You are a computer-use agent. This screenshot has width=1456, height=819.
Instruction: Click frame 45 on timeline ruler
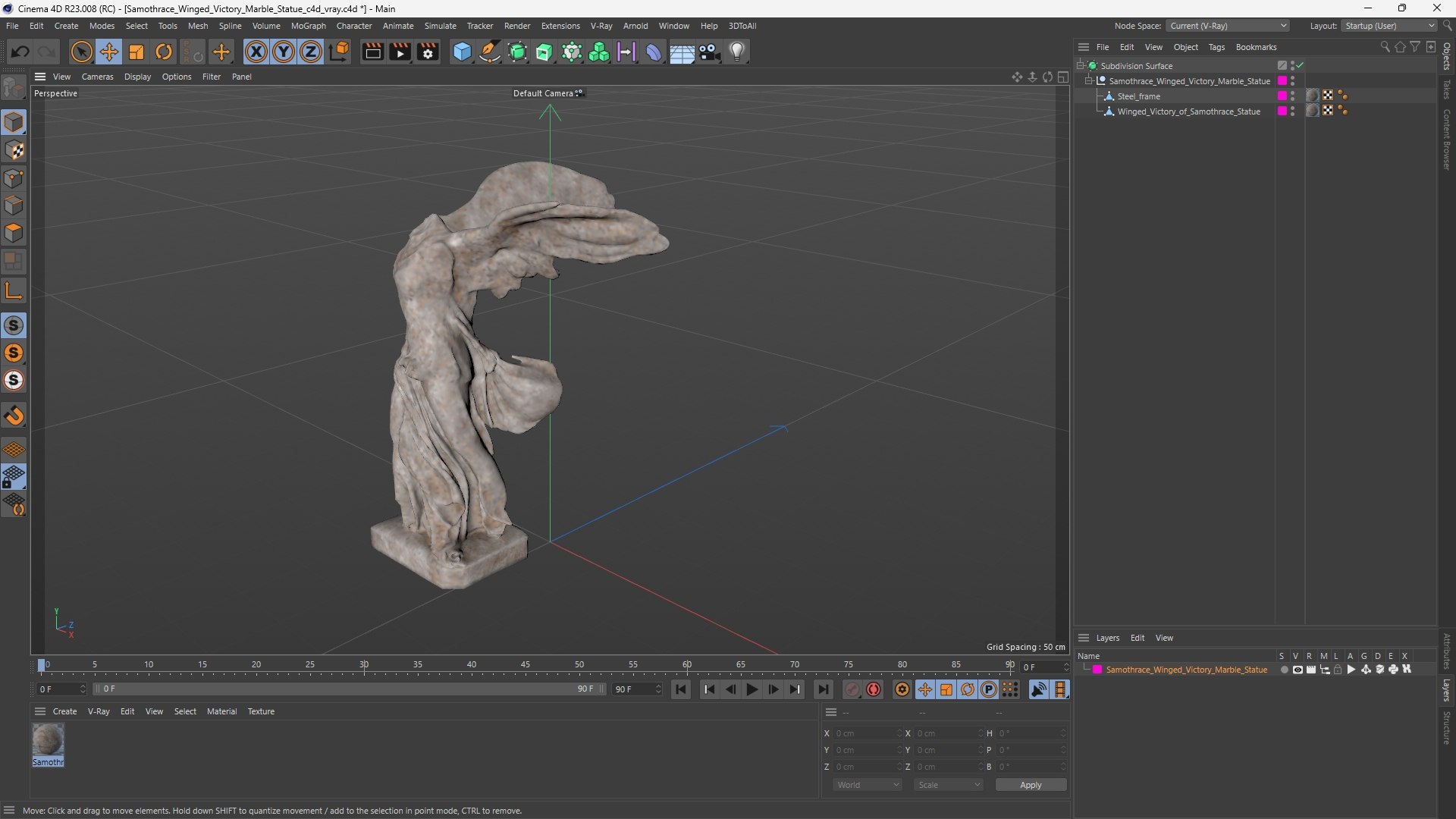coord(526,665)
